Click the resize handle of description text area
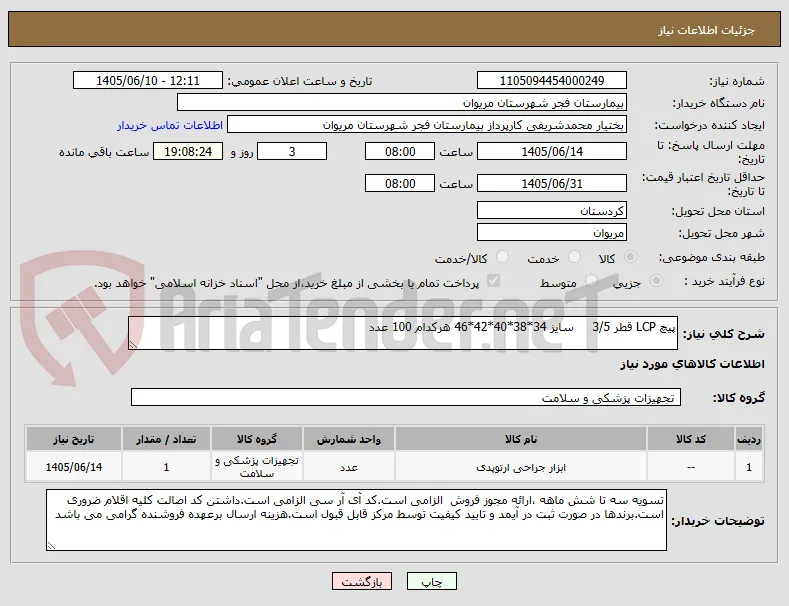The width and height of the screenshot is (789, 606). coord(133,345)
